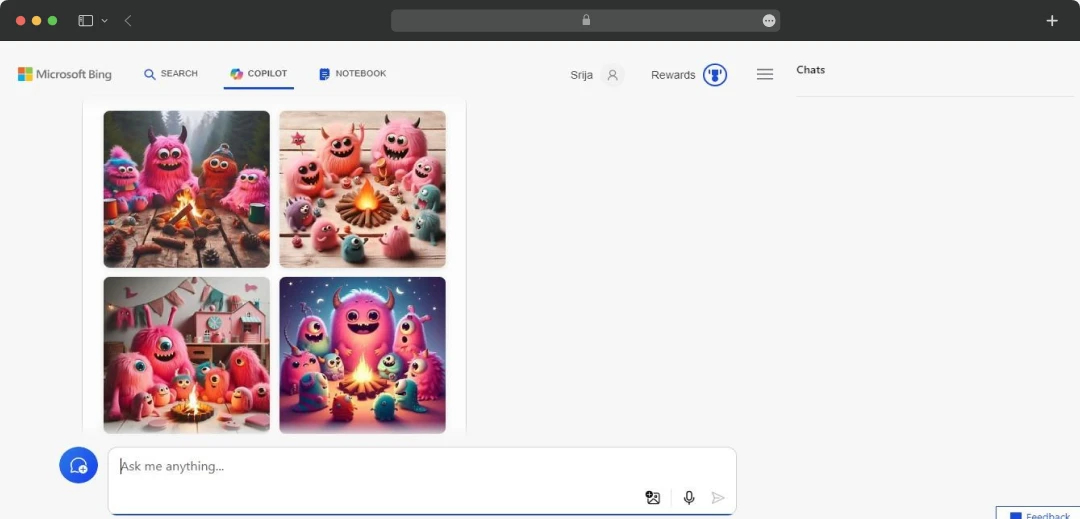Click the send arrow icon

click(718, 498)
